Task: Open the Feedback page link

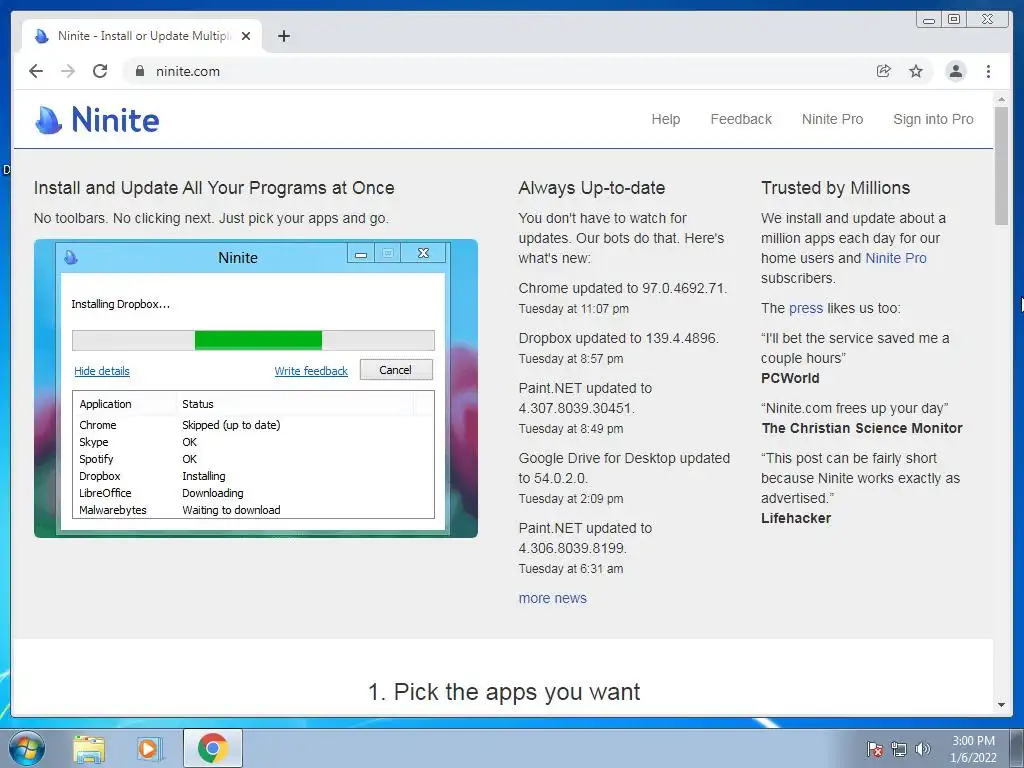Action: 741,120
